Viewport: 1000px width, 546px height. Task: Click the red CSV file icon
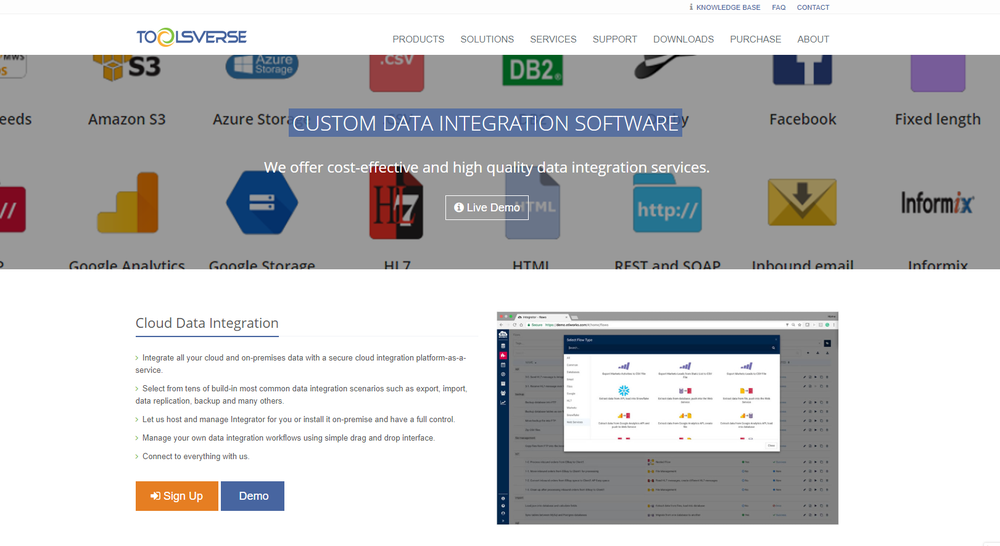click(397, 72)
